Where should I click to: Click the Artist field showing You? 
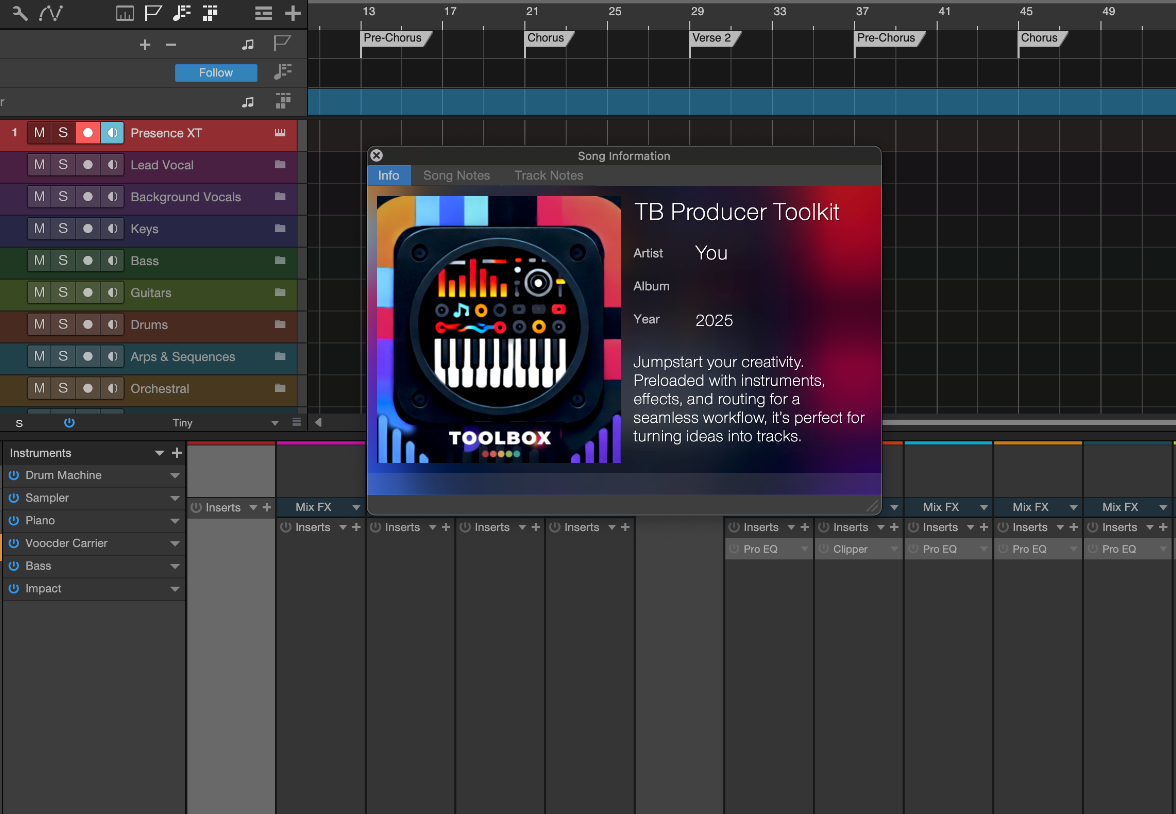711,253
